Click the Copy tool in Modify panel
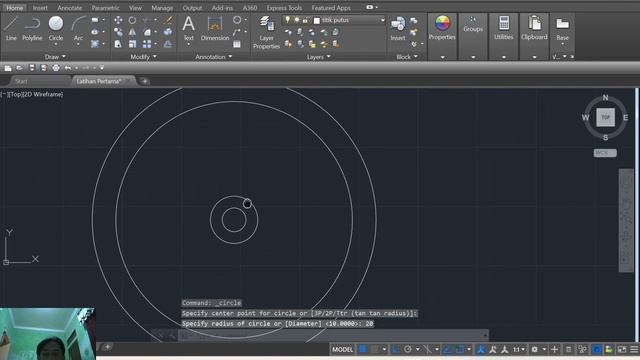 coord(118,32)
